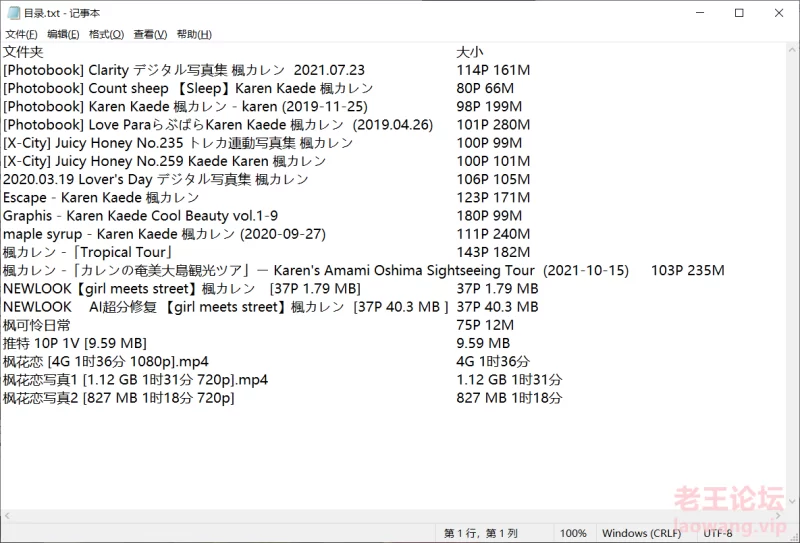The image size is (800, 543).
Task: Click the size value 100P 101M
Action: 493,161
